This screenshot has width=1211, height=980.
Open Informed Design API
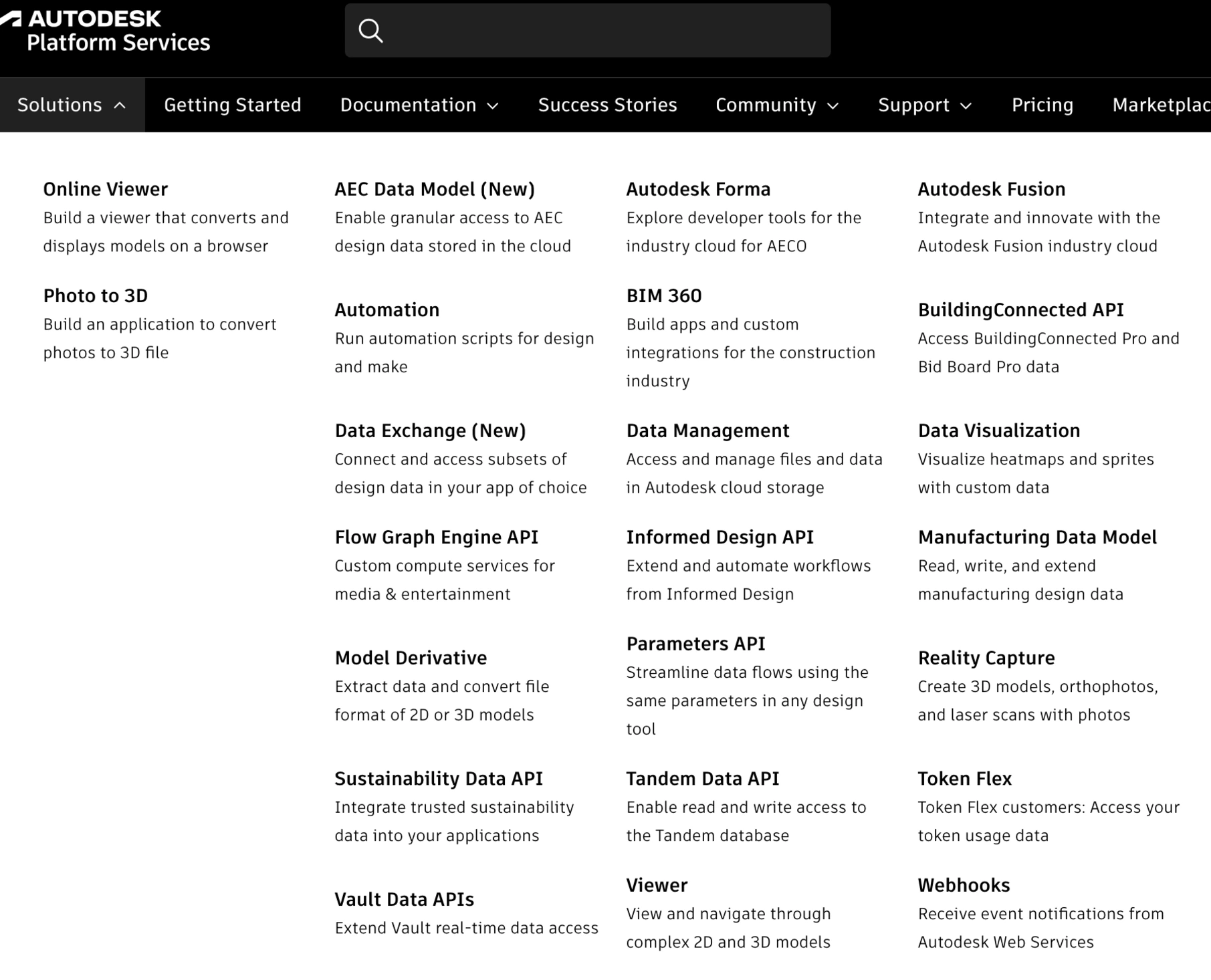coord(720,537)
